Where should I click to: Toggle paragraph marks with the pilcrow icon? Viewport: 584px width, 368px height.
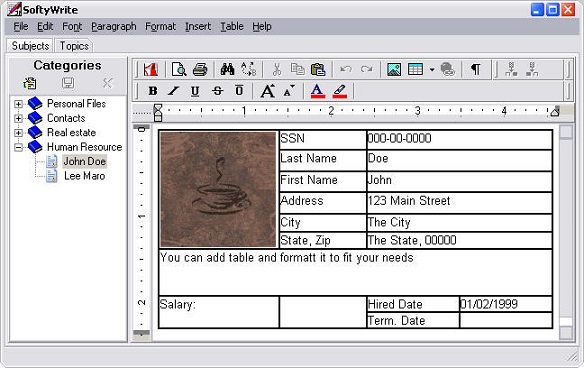pyautogui.click(x=476, y=69)
